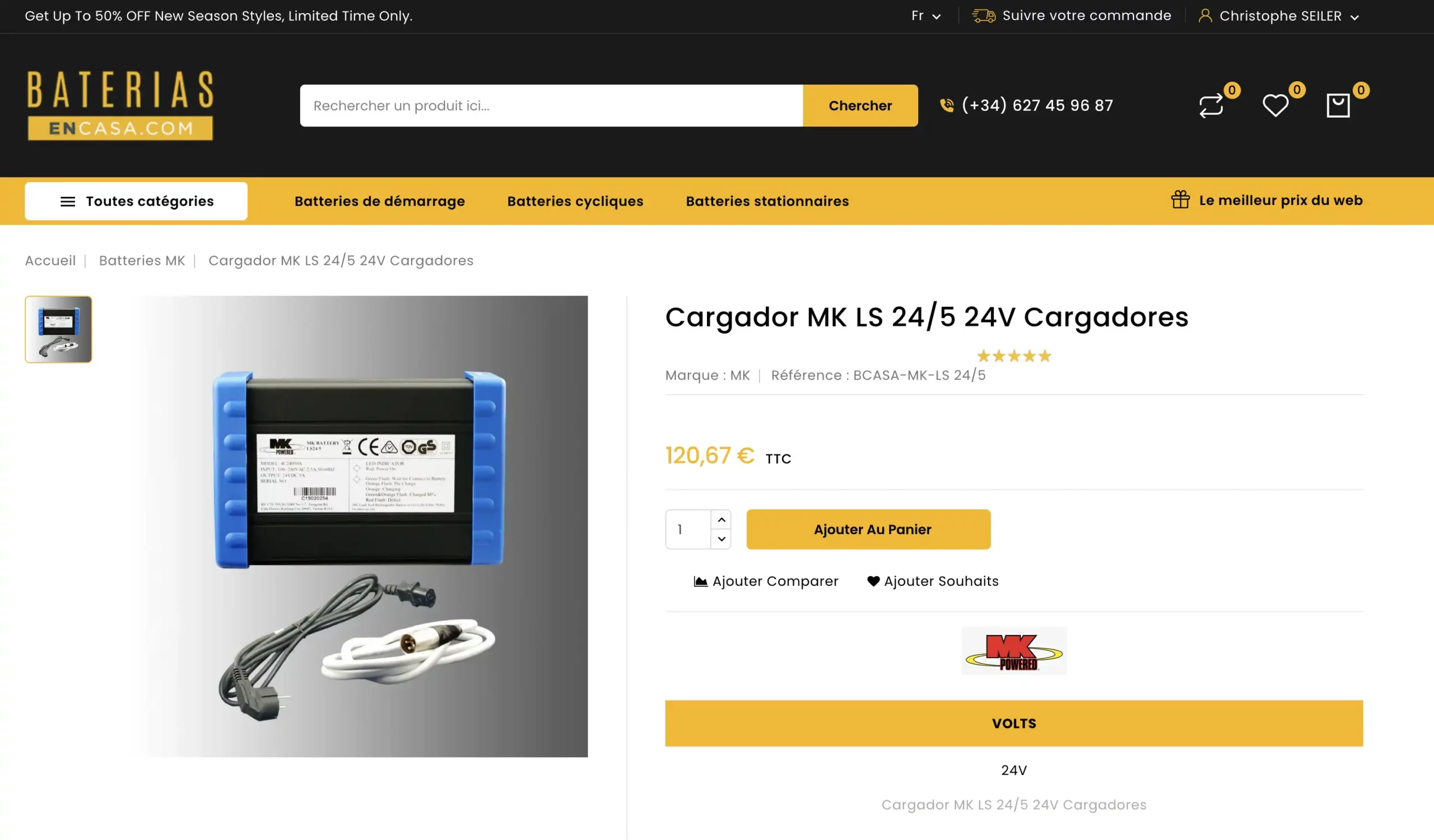This screenshot has width=1434, height=840.
Task: Click the Baterias en Casa logo
Action: click(x=120, y=105)
